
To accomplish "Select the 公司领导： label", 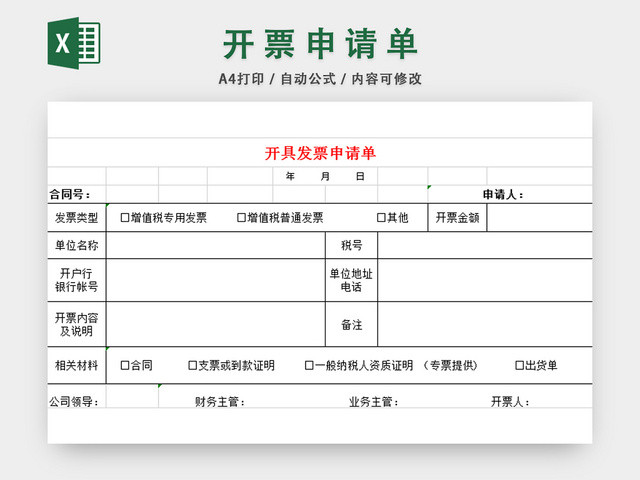I will pos(74,402).
